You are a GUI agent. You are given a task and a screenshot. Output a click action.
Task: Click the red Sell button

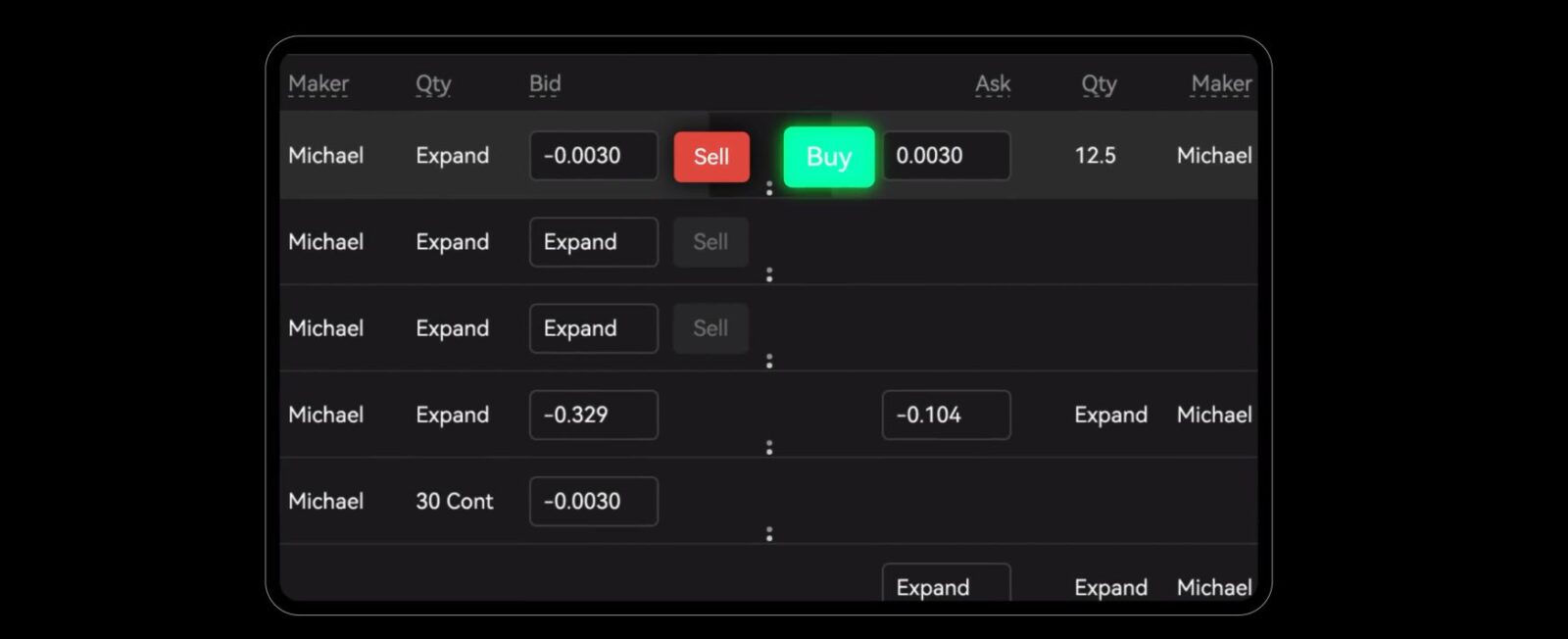(711, 157)
